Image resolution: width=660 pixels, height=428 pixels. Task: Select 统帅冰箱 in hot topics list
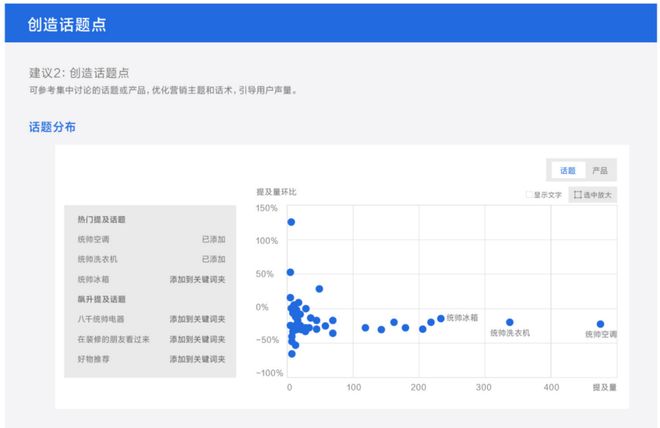click(93, 279)
